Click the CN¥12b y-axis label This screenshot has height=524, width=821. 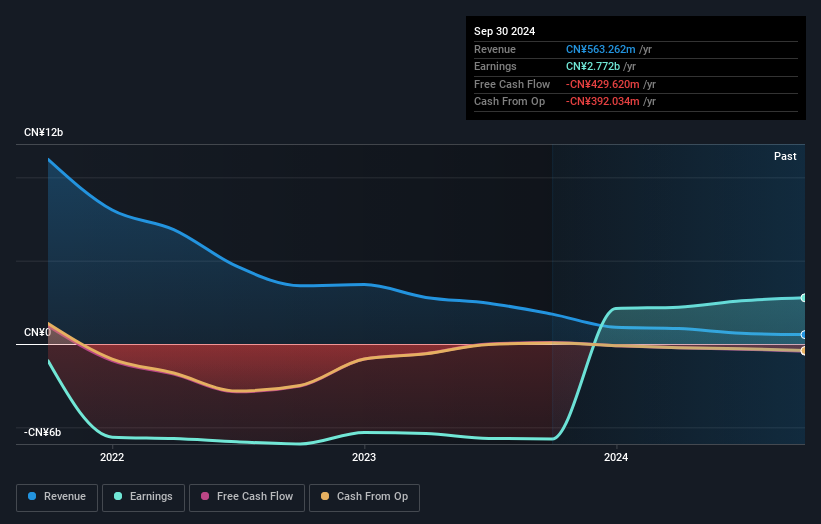pyautogui.click(x=43, y=132)
